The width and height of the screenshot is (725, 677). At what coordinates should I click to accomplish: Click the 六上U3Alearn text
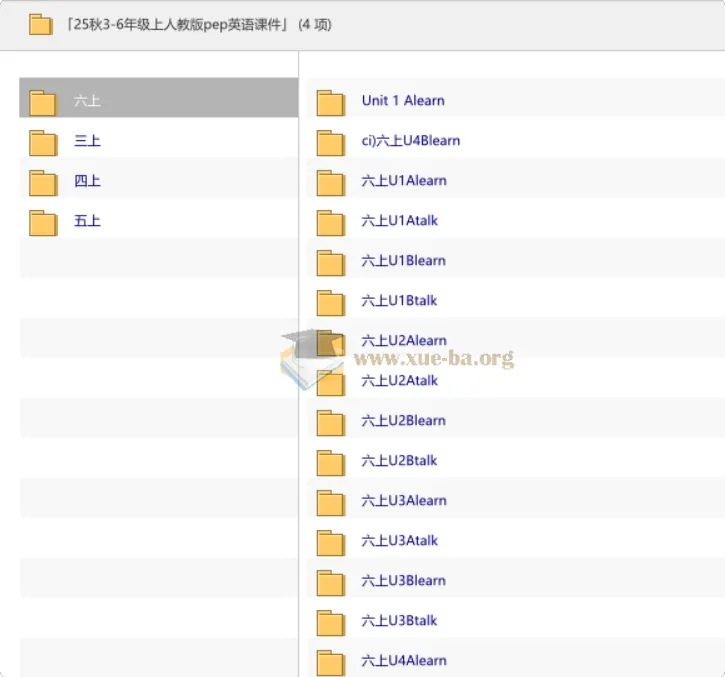tap(404, 500)
